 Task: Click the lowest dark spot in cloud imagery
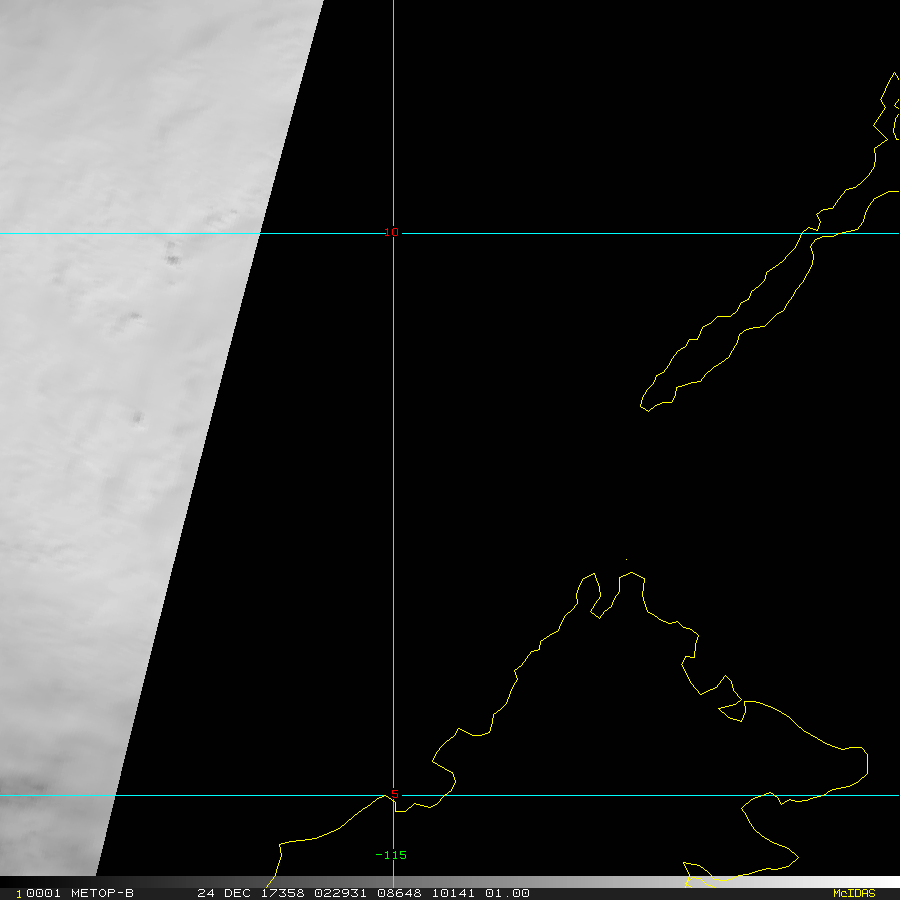point(137,417)
